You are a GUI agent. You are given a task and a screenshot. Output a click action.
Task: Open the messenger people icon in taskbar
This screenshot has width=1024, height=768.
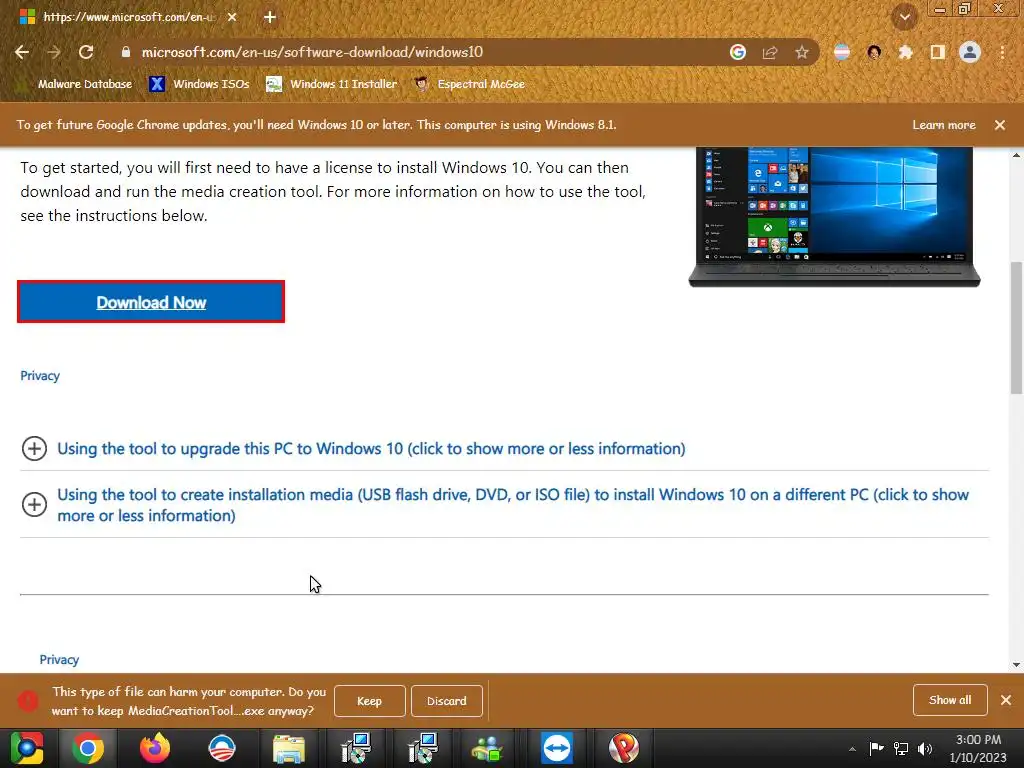tap(488, 748)
